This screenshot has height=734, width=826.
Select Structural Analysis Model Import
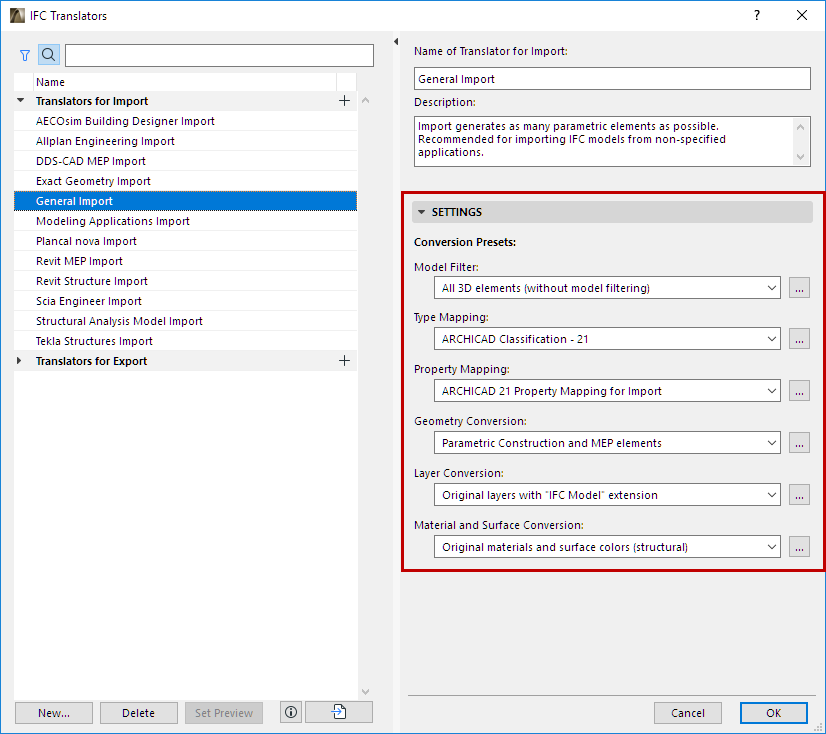[185, 321]
